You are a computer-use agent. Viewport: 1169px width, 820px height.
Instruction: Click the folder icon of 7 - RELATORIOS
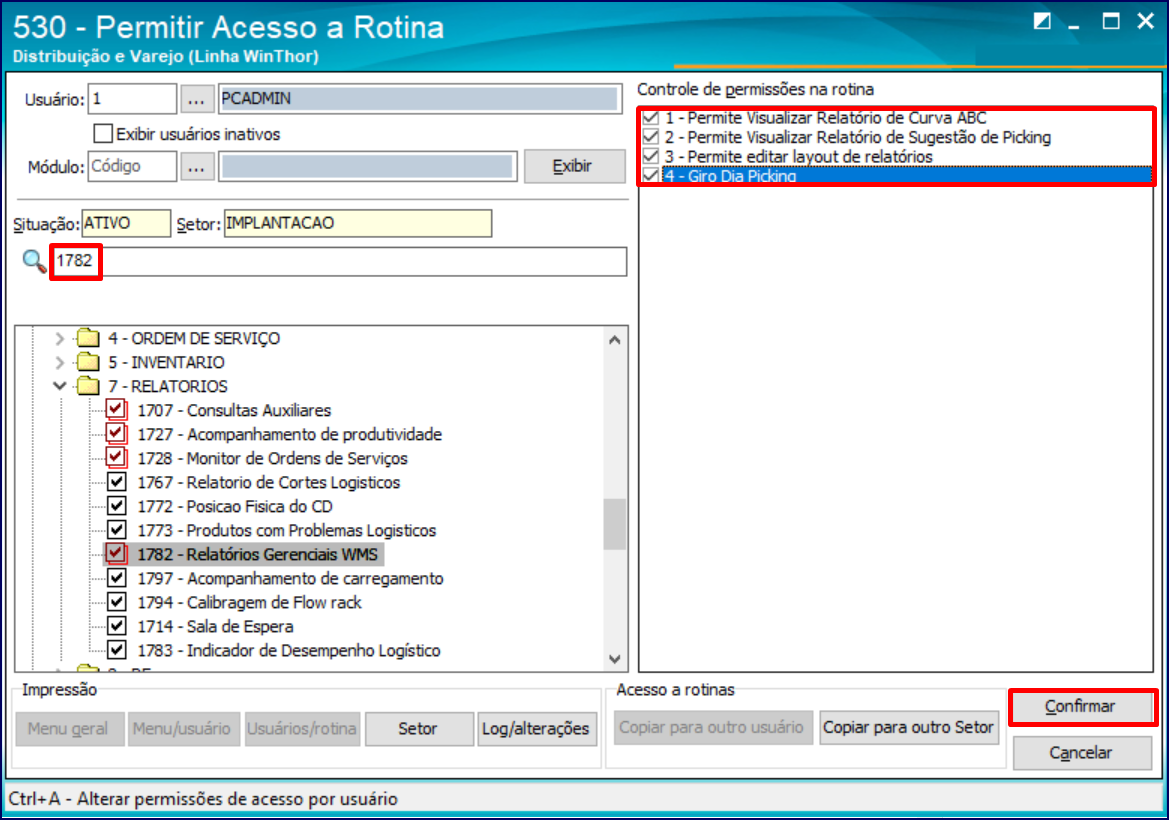click(x=88, y=386)
